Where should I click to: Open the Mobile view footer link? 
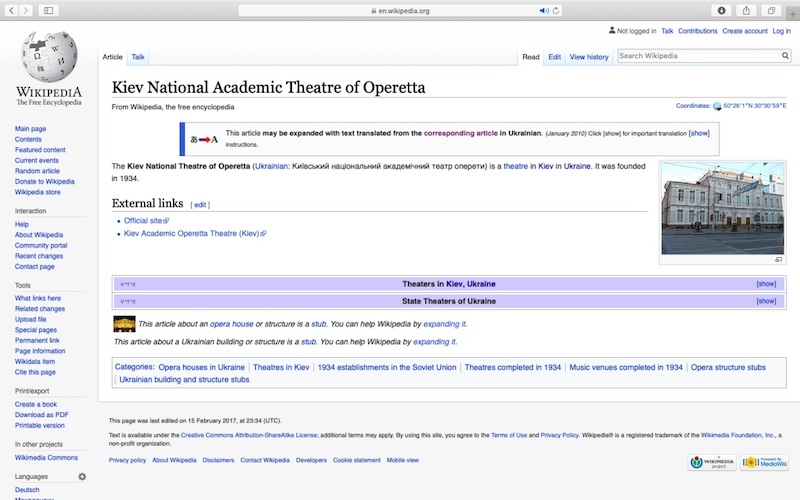tap(403, 460)
